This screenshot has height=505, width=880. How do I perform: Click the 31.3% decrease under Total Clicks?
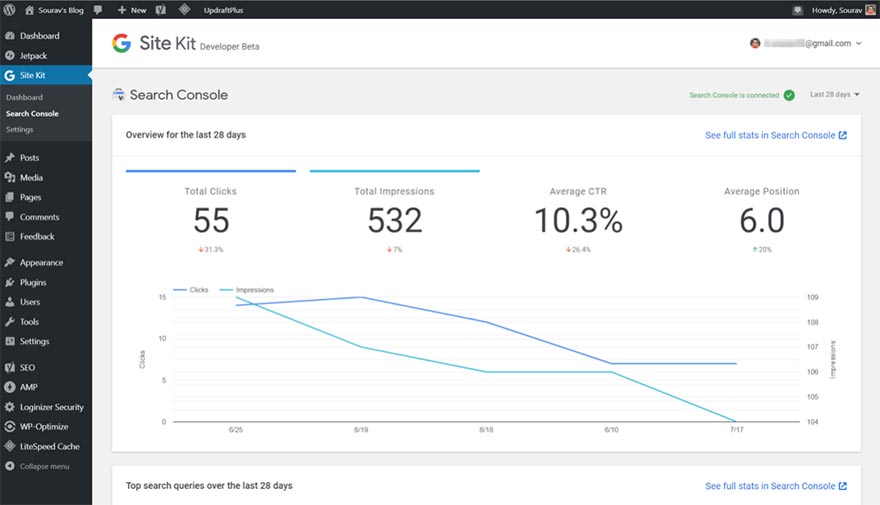tap(210, 249)
